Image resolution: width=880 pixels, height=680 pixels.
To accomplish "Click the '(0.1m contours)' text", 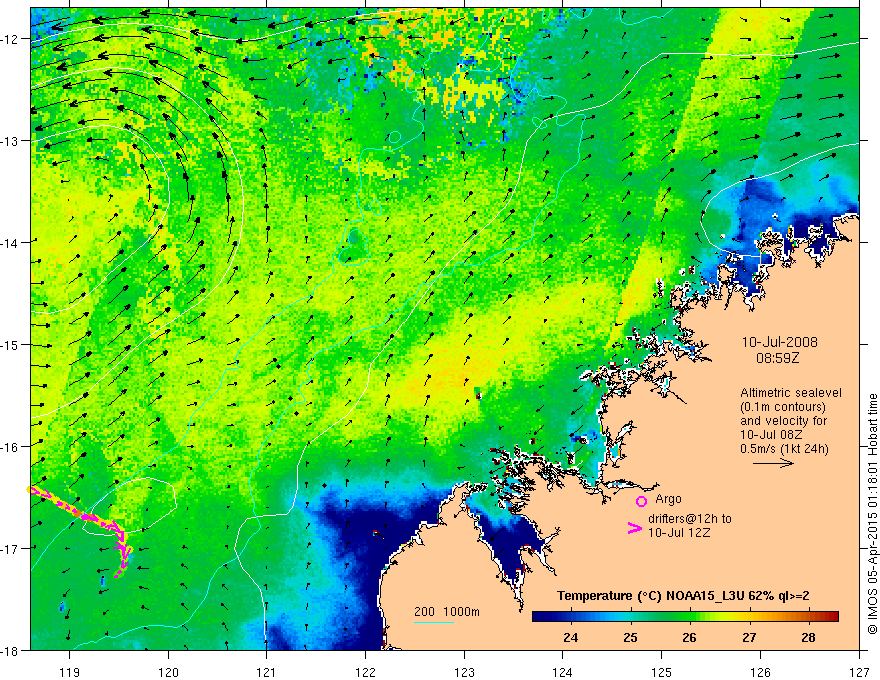I will coord(783,407).
